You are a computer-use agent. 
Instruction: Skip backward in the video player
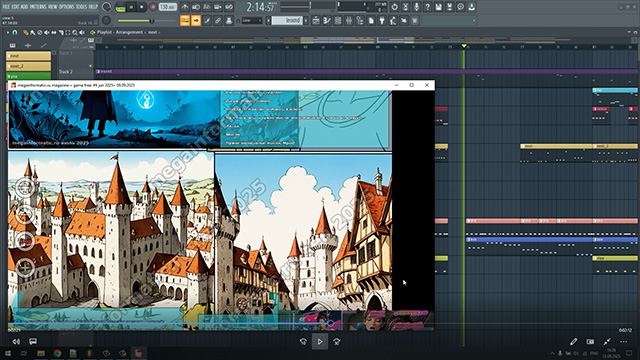(303, 342)
